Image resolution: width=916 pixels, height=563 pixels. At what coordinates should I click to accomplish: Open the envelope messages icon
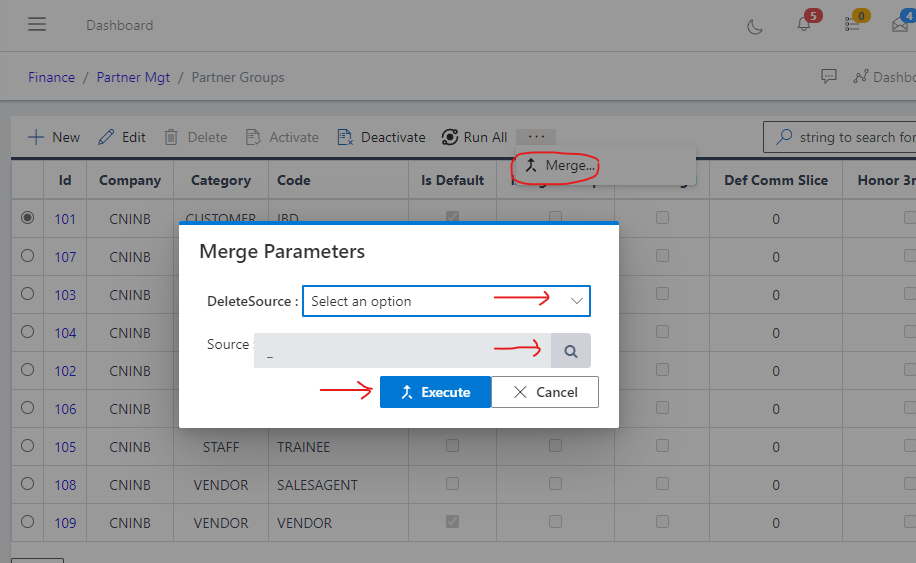tap(900, 25)
